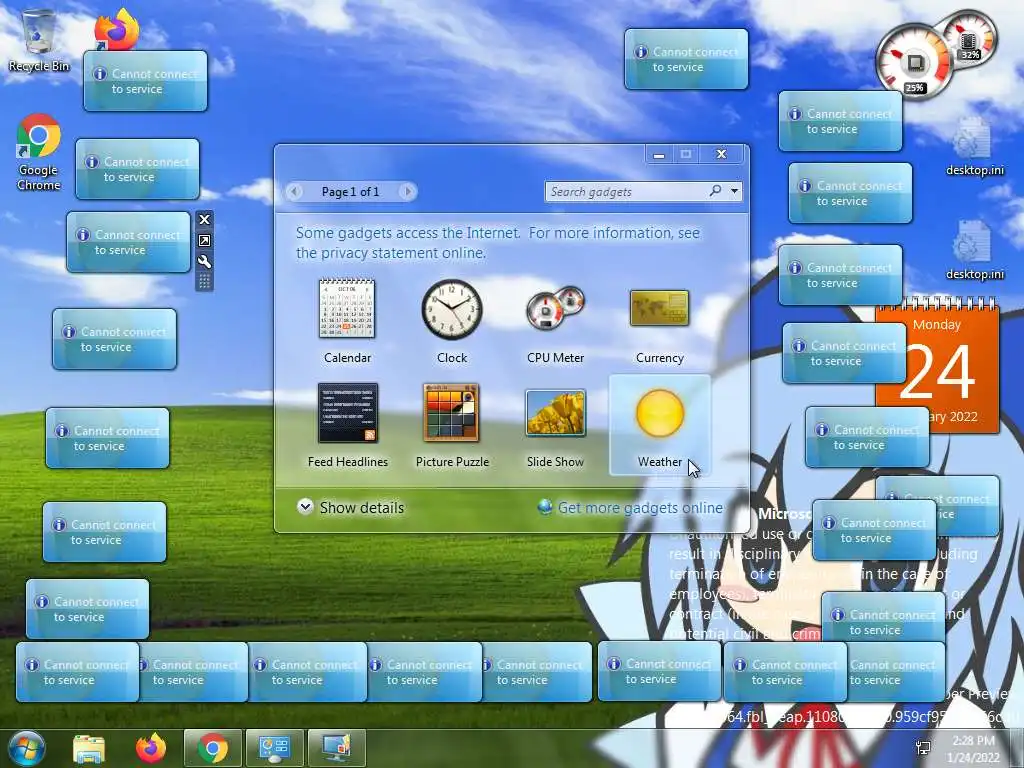Go to next gadget gallery page
Screen dimensions: 1024x768
pyautogui.click(x=408, y=191)
